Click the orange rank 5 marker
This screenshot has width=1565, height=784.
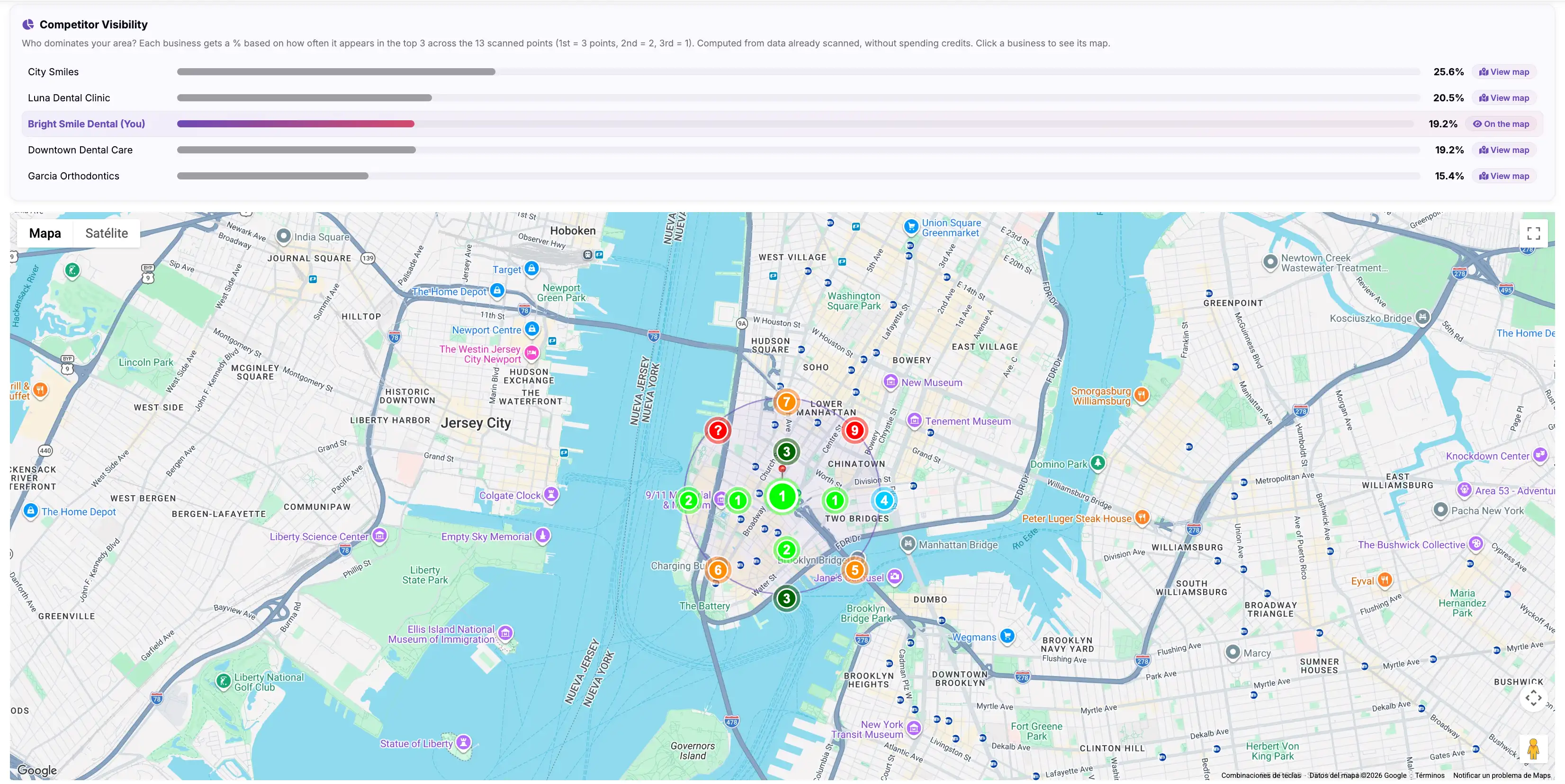(x=854, y=570)
